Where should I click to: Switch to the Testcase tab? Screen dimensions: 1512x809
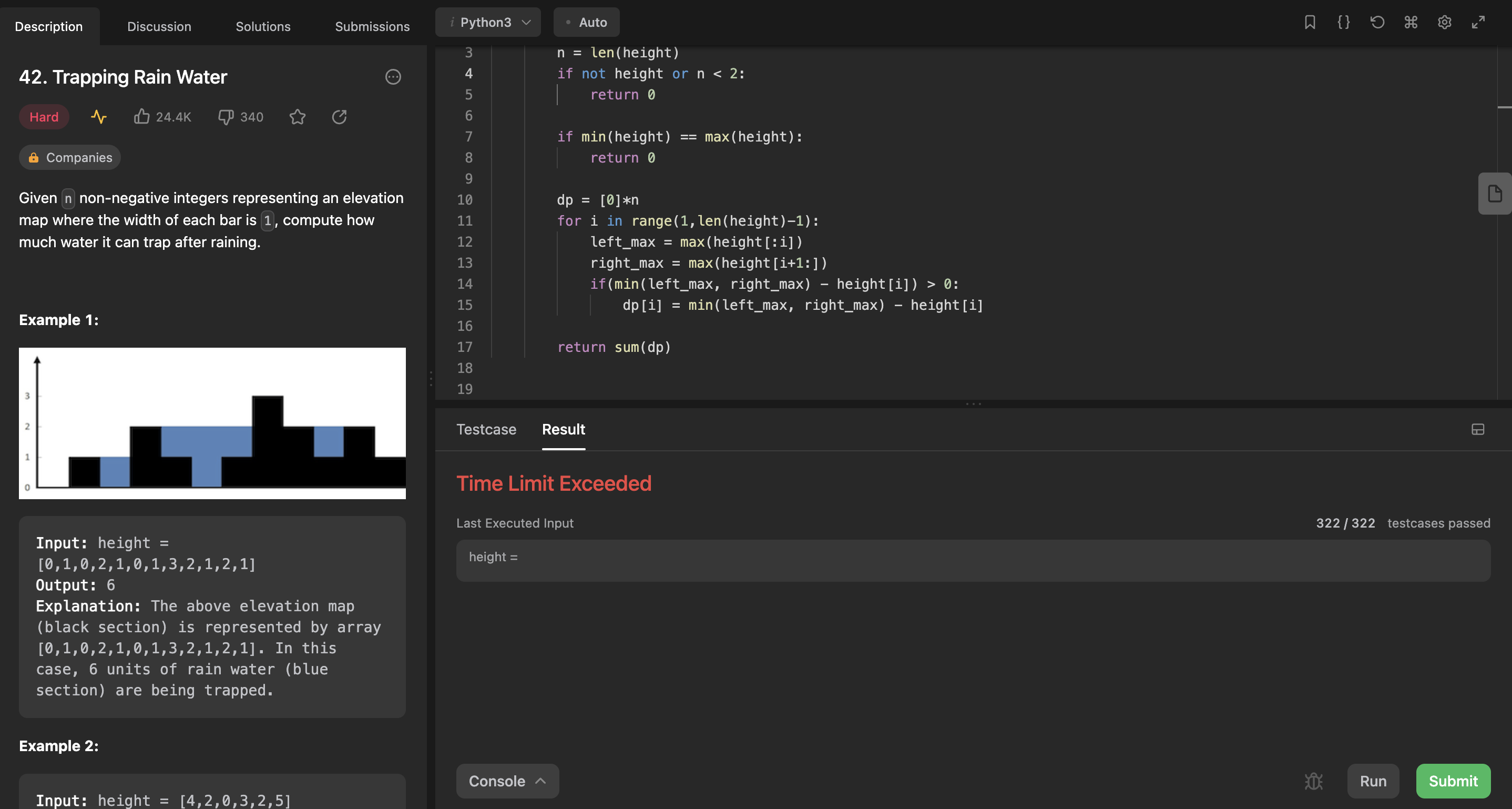point(486,429)
